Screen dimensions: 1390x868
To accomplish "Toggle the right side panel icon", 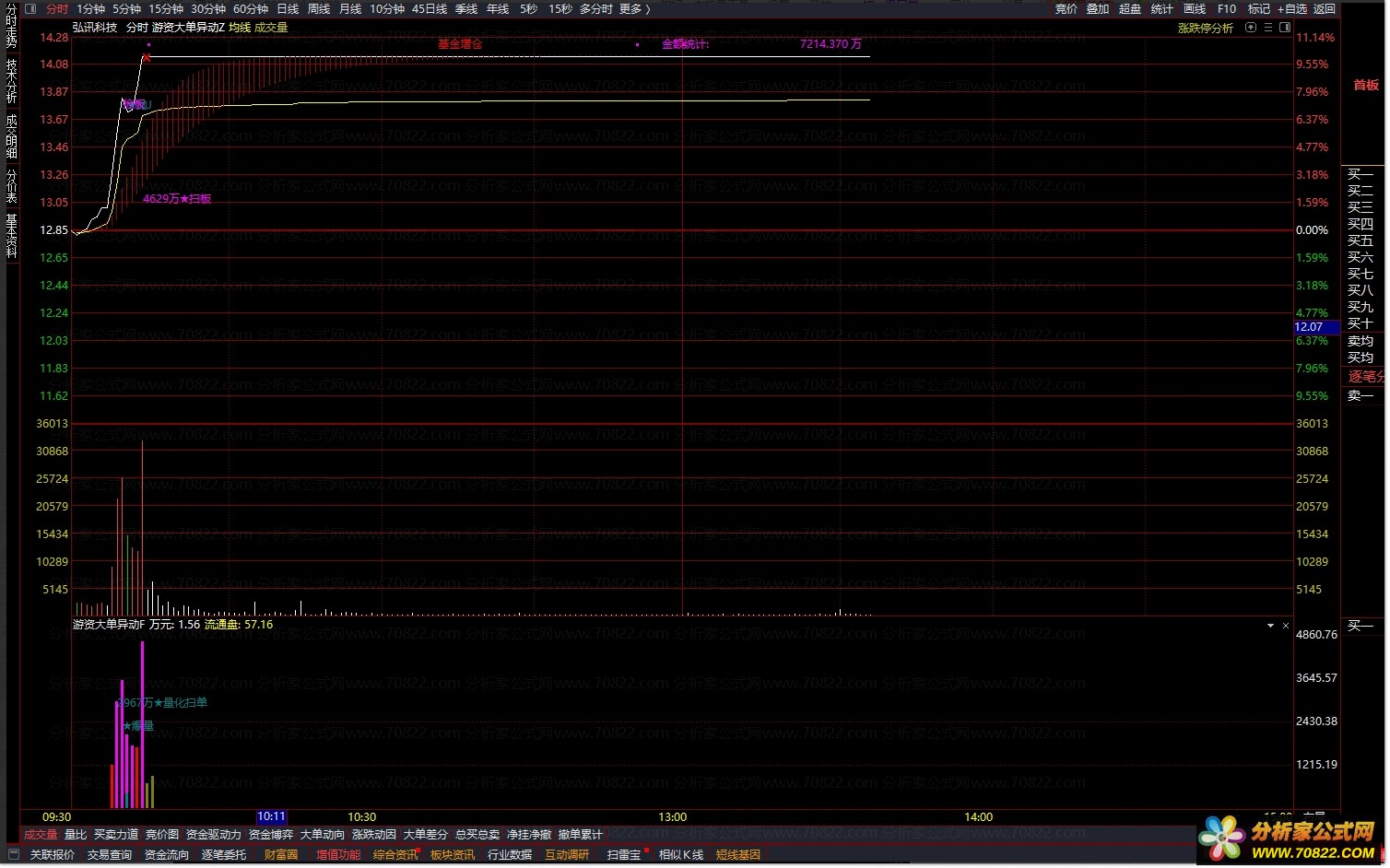I will click(x=1285, y=28).
